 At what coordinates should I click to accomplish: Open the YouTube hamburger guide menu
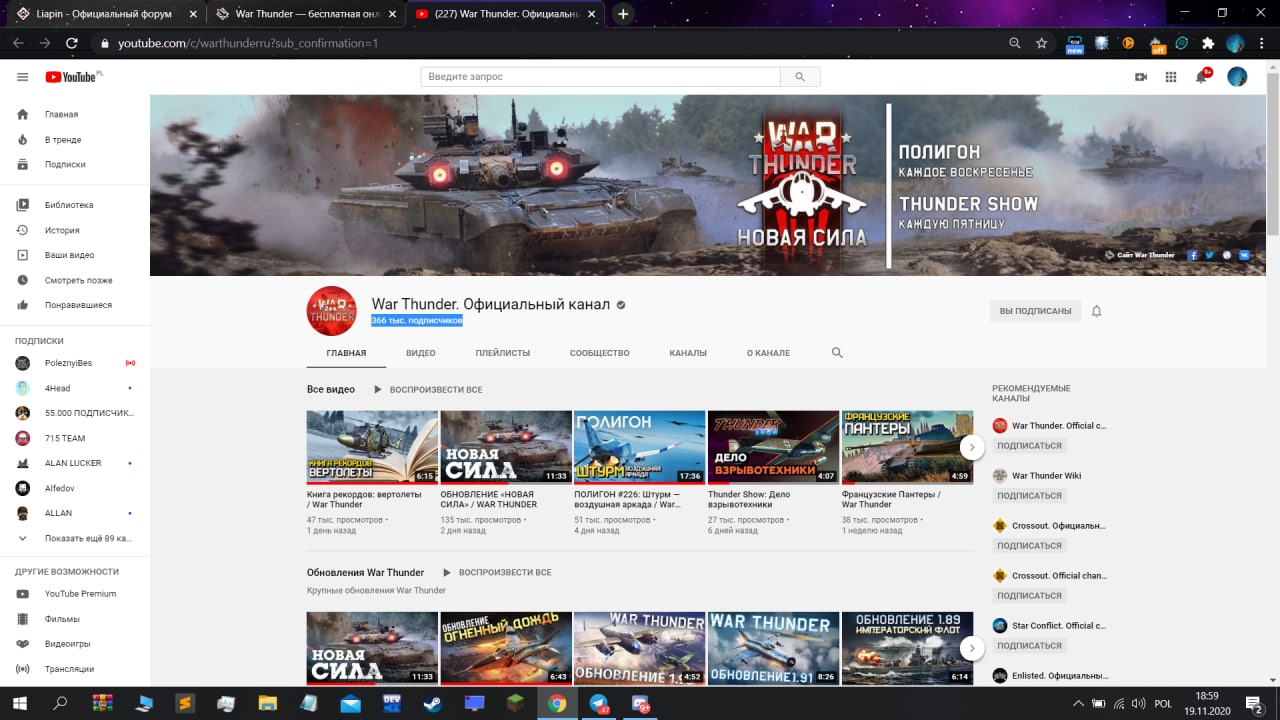(x=22, y=77)
